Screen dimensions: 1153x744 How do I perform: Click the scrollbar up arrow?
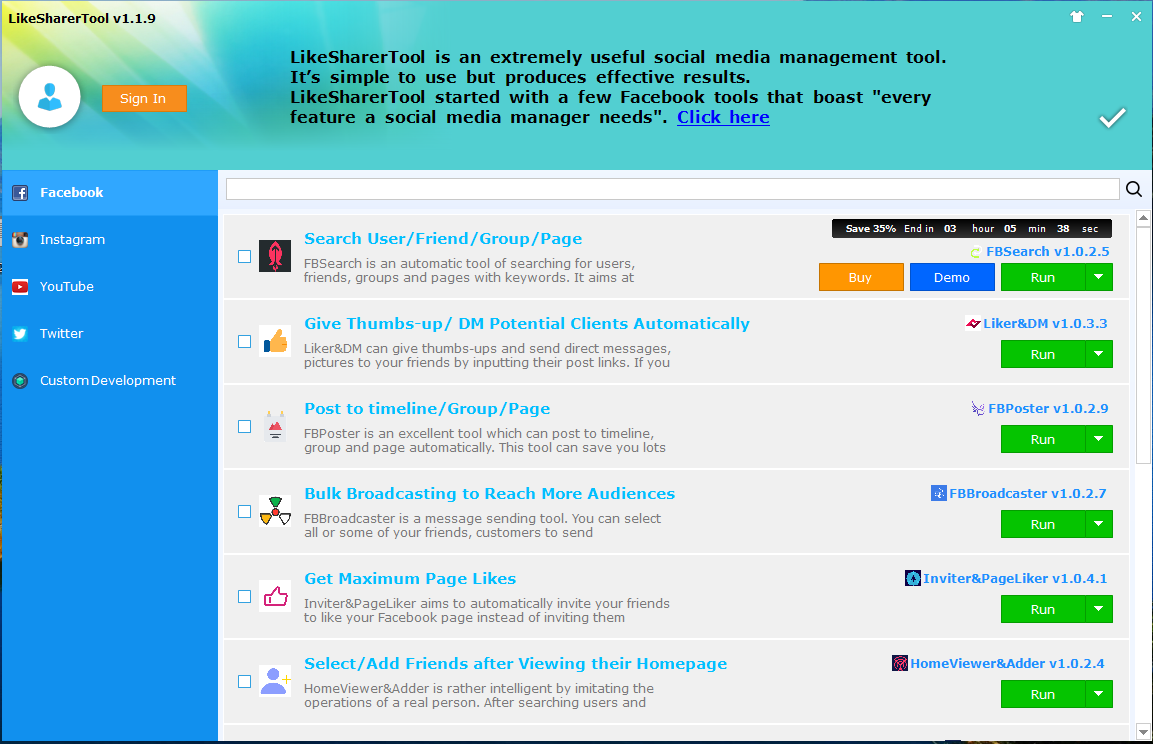click(1143, 218)
